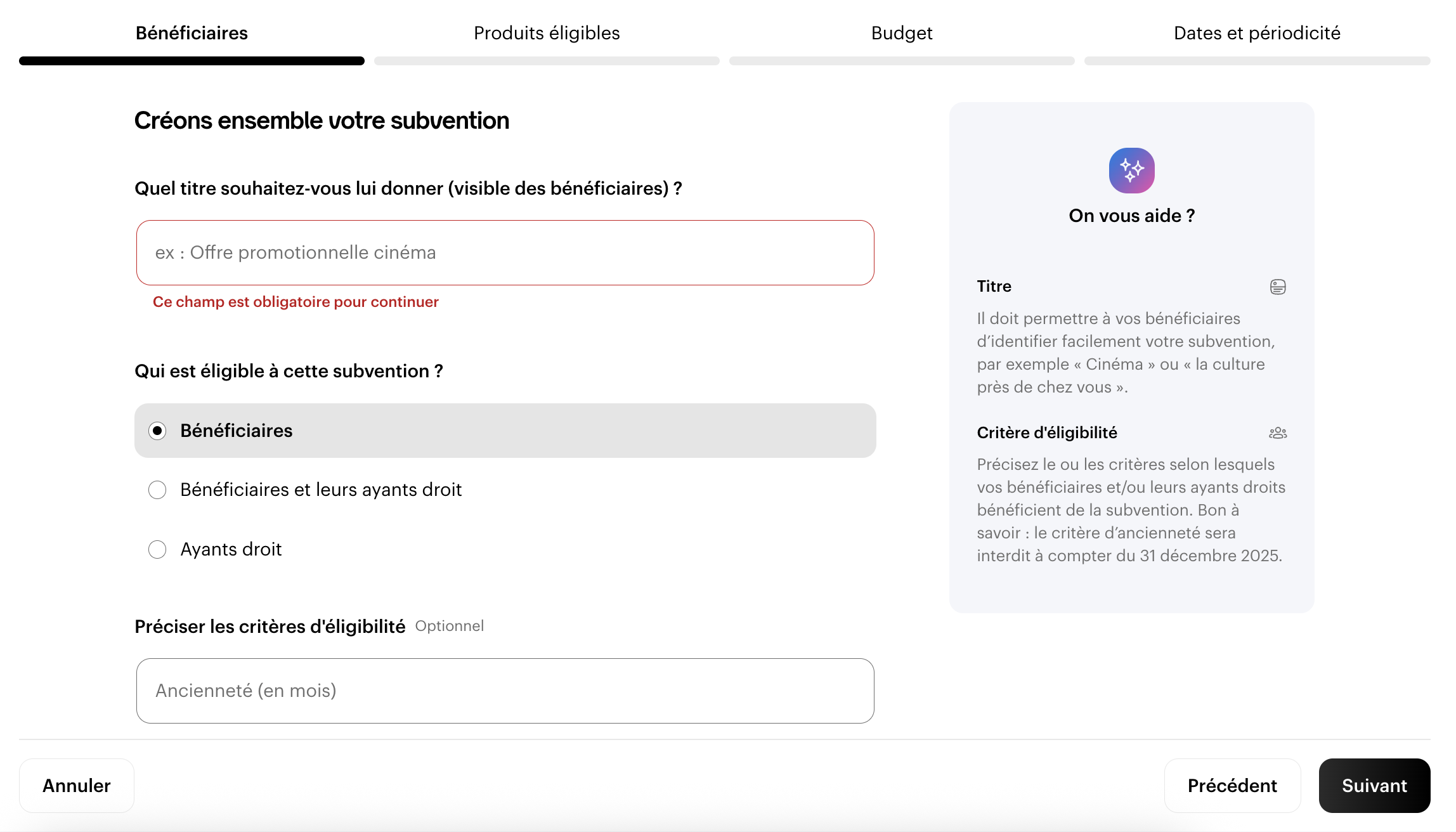1456x832 pixels.
Task: Go to the Produits éligibles step
Action: pyautogui.click(x=547, y=33)
